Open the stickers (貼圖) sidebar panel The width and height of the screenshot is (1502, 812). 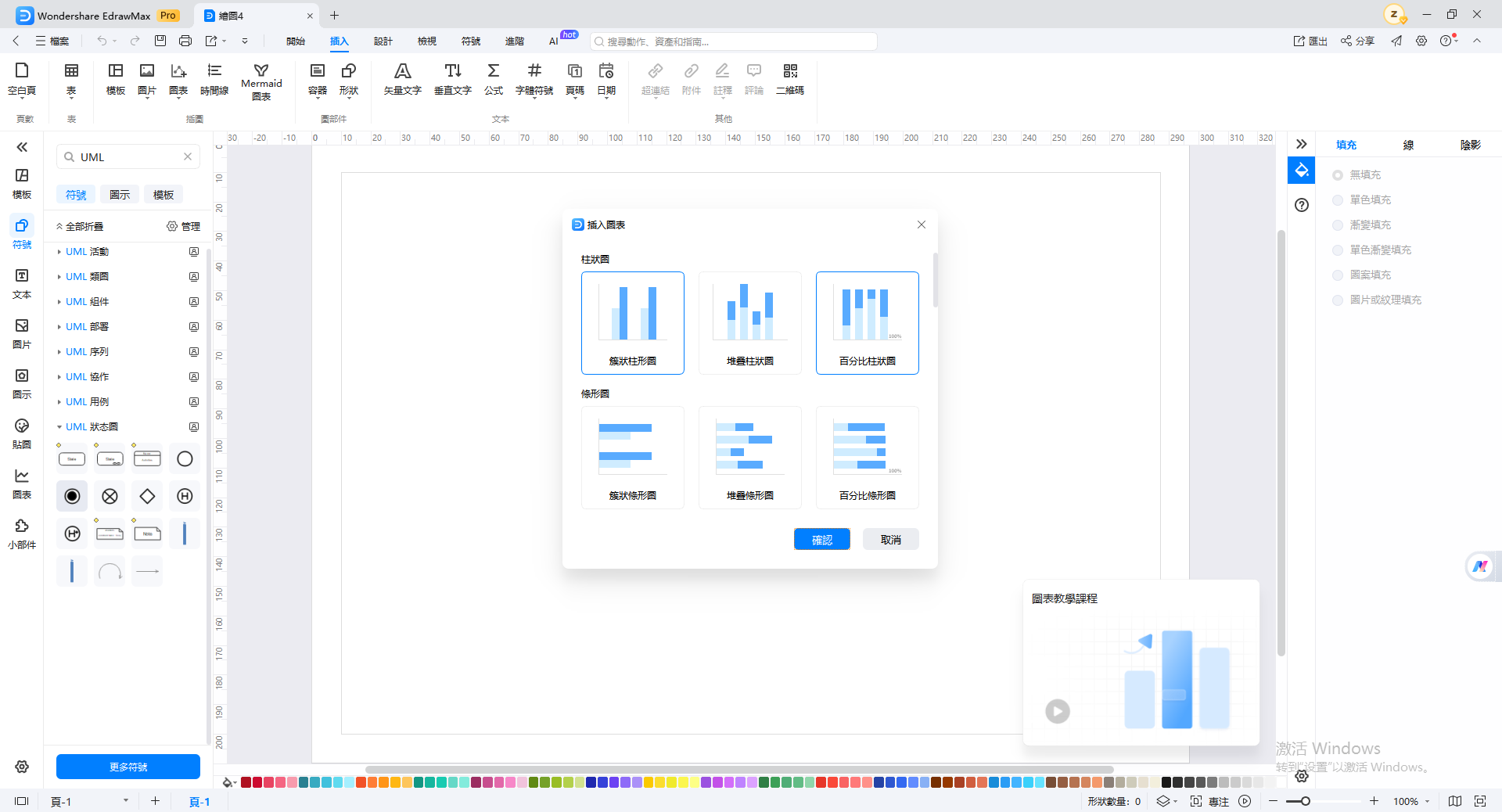(x=22, y=433)
